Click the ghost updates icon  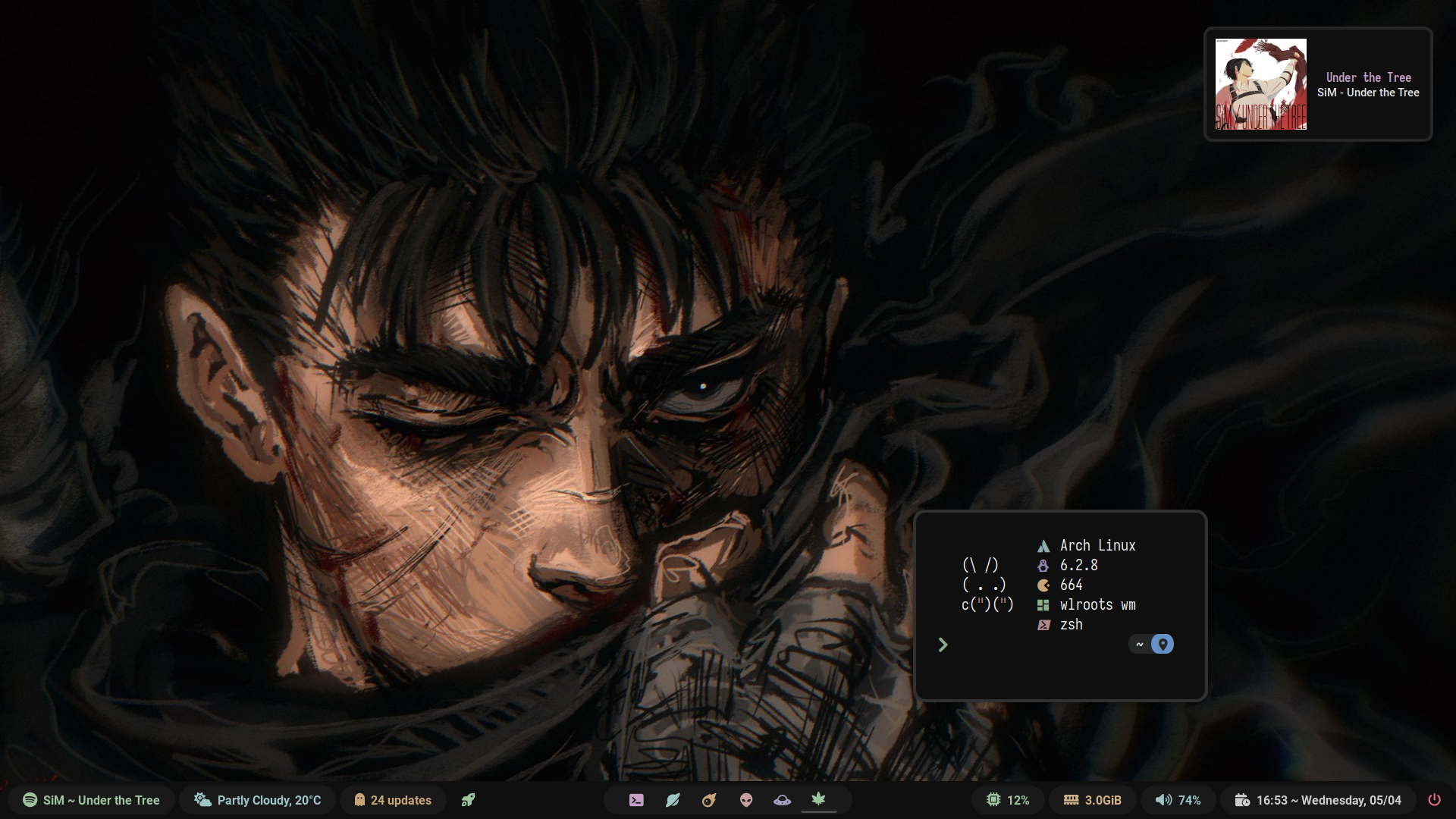pos(359,800)
